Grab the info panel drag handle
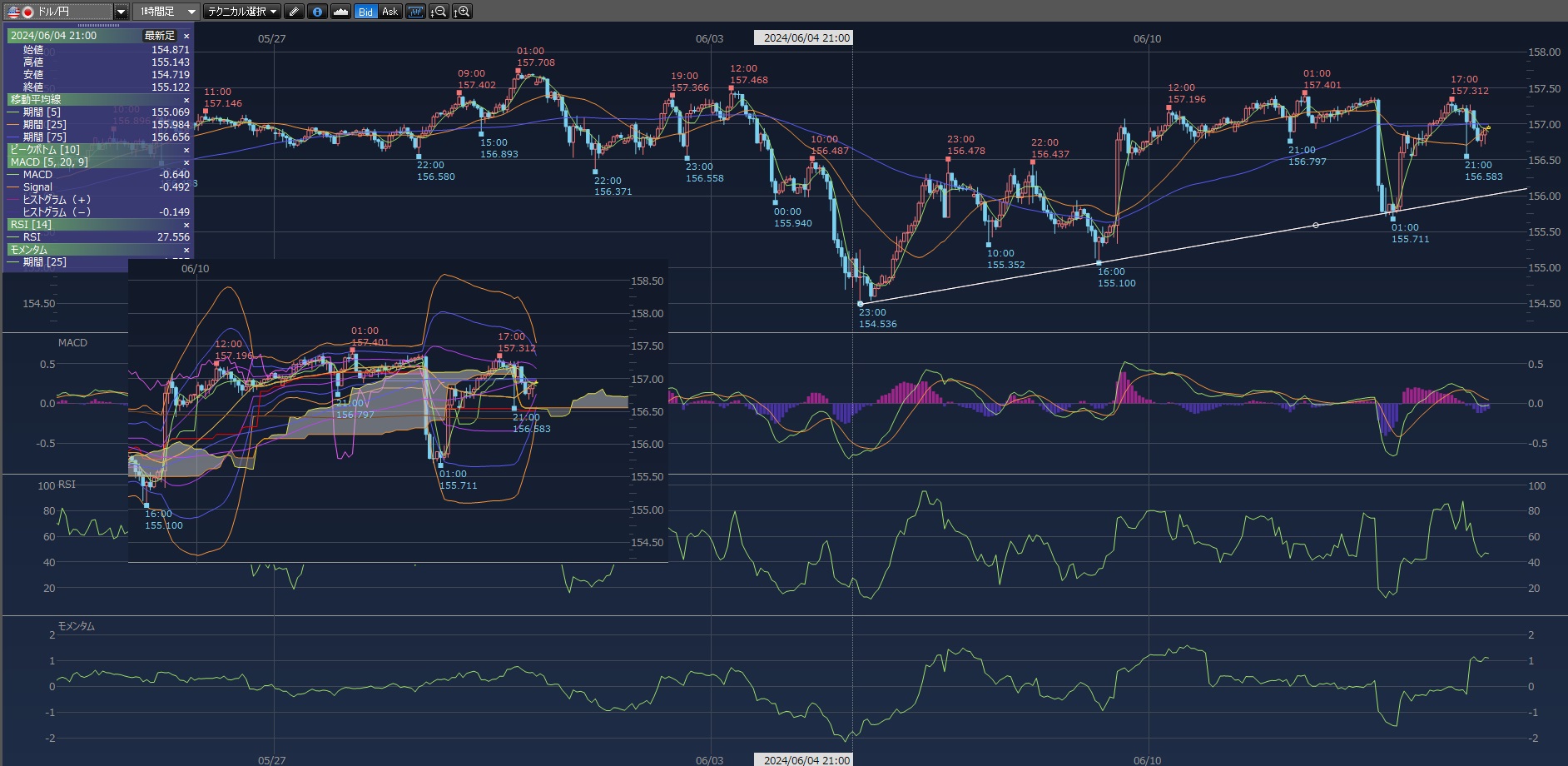 tap(98, 26)
